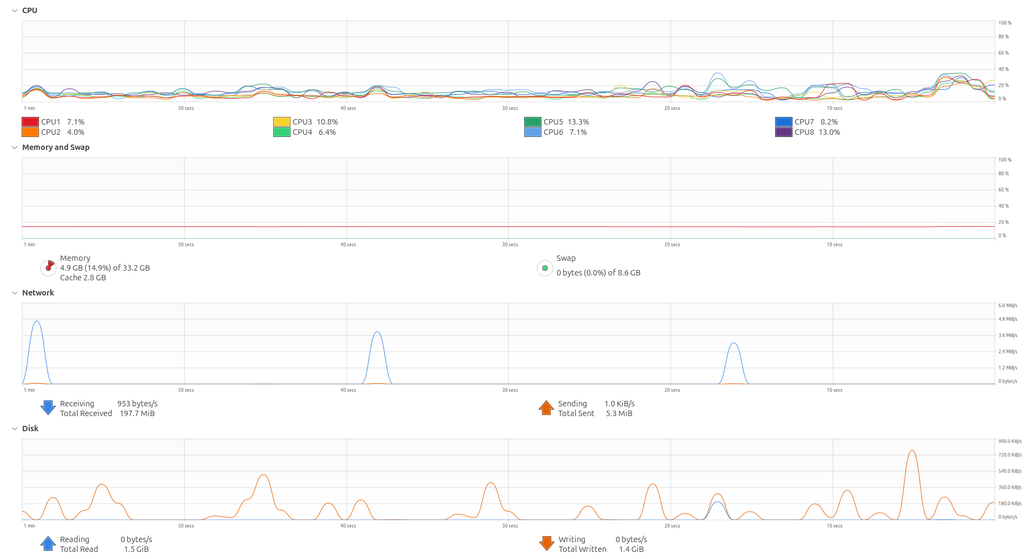
Task: Open the CPU4 green color swatch
Action: pyautogui.click(x=281, y=132)
